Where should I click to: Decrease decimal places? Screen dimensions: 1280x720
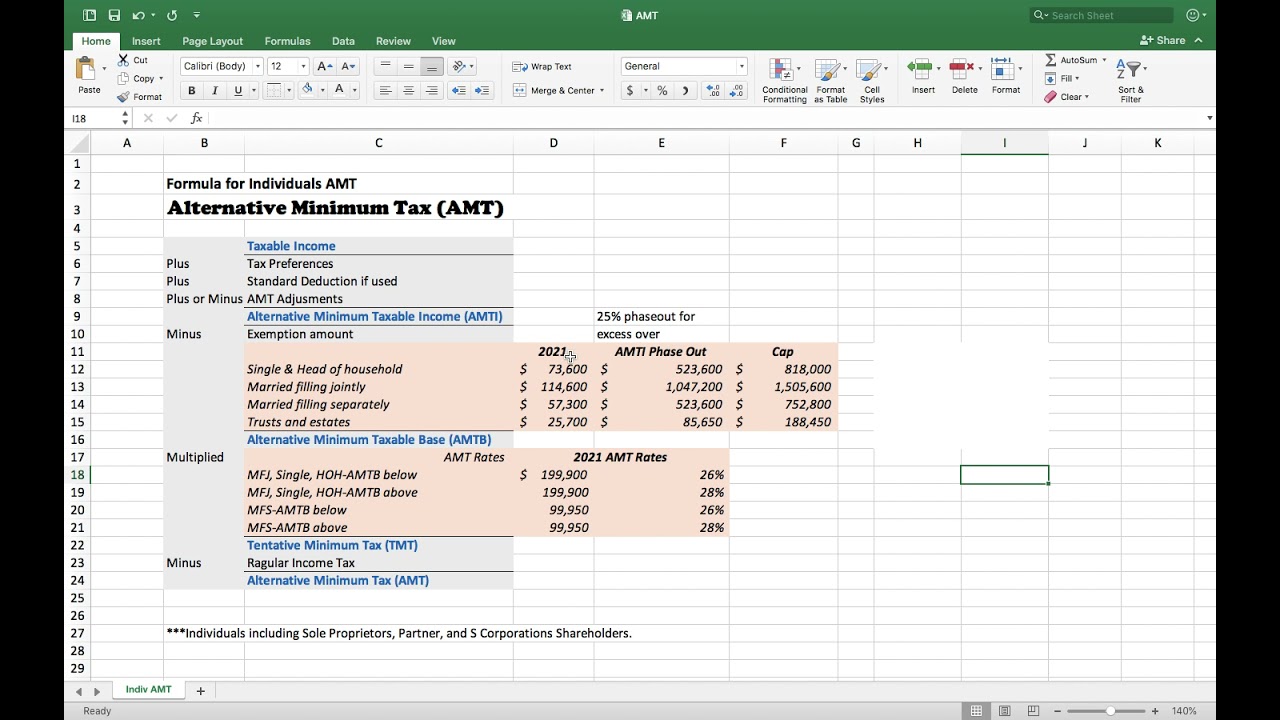click(x=736, y=90)
